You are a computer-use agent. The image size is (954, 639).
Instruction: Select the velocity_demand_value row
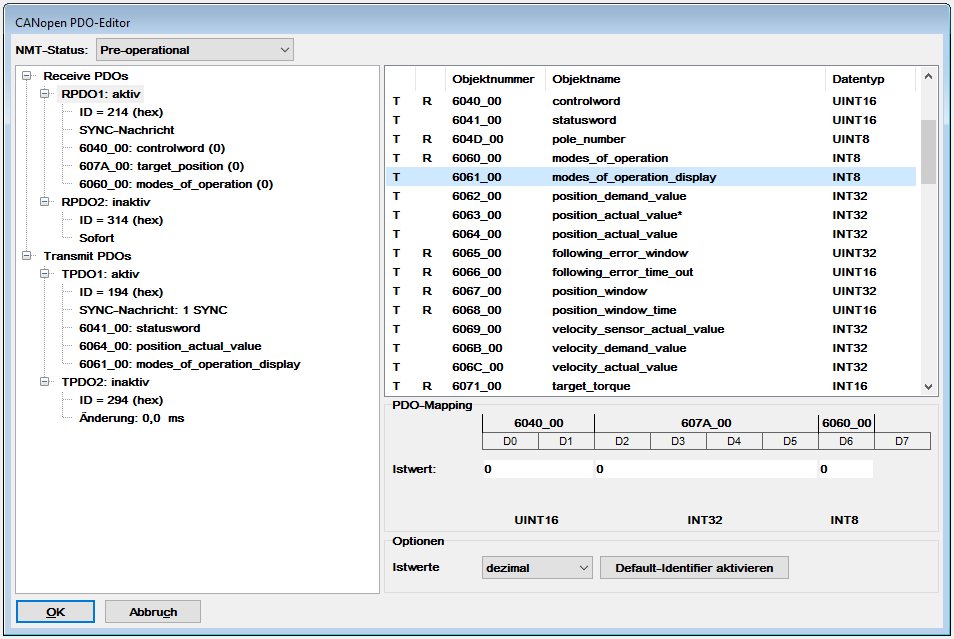click(x=651, y=348)
